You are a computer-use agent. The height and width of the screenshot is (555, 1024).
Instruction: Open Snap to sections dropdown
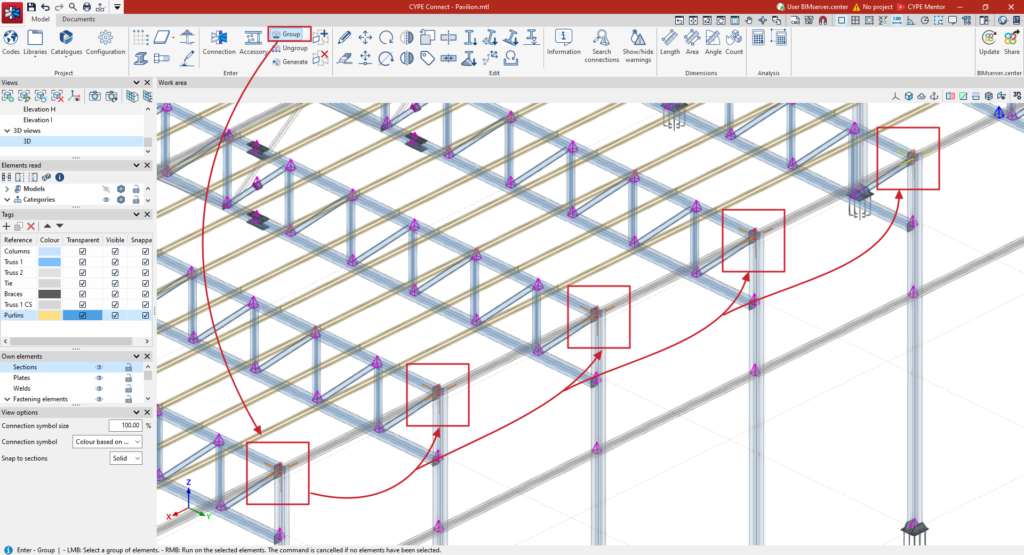pyautogui.click(x=126, y=458)
